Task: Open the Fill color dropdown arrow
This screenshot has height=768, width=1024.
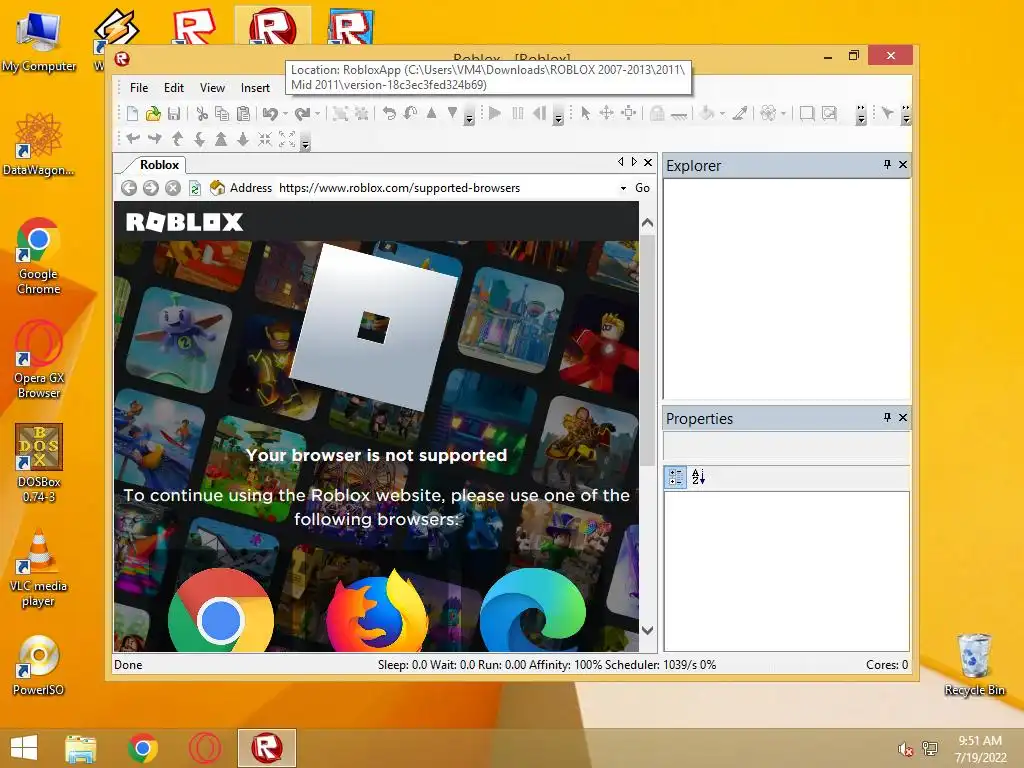Action: click(x=722, y=114)
